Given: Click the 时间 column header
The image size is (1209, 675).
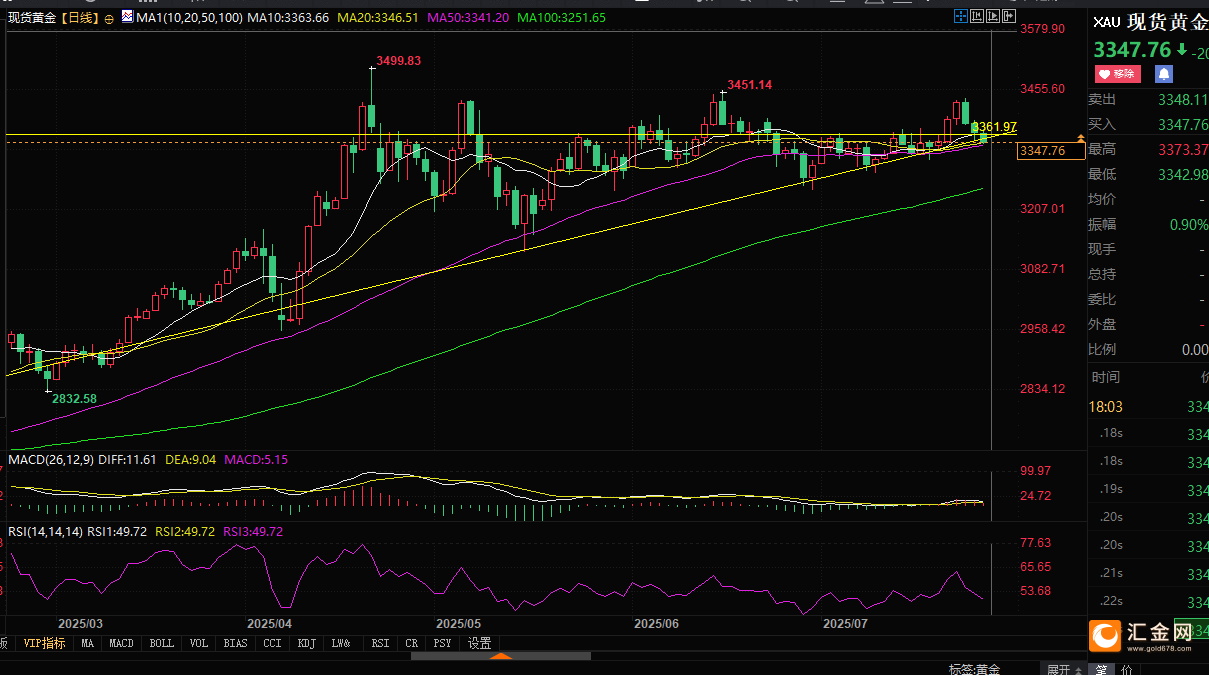Looking at the screenshot, I should (1106, 377).
